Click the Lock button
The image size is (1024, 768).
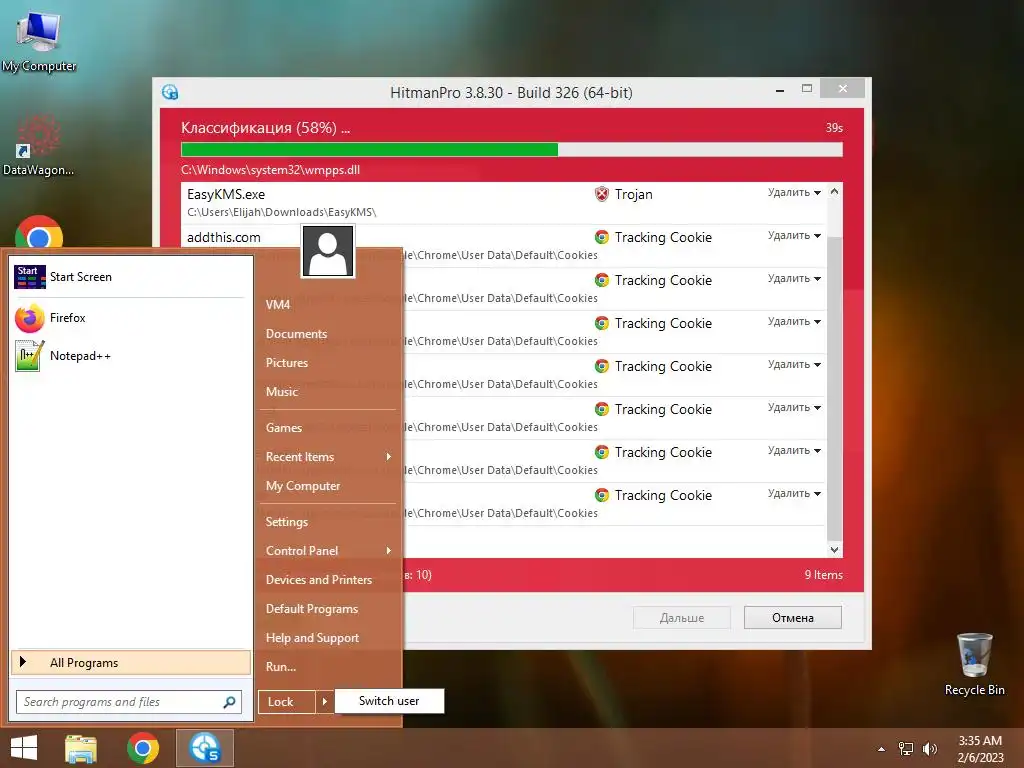click(x=287, y=702)
